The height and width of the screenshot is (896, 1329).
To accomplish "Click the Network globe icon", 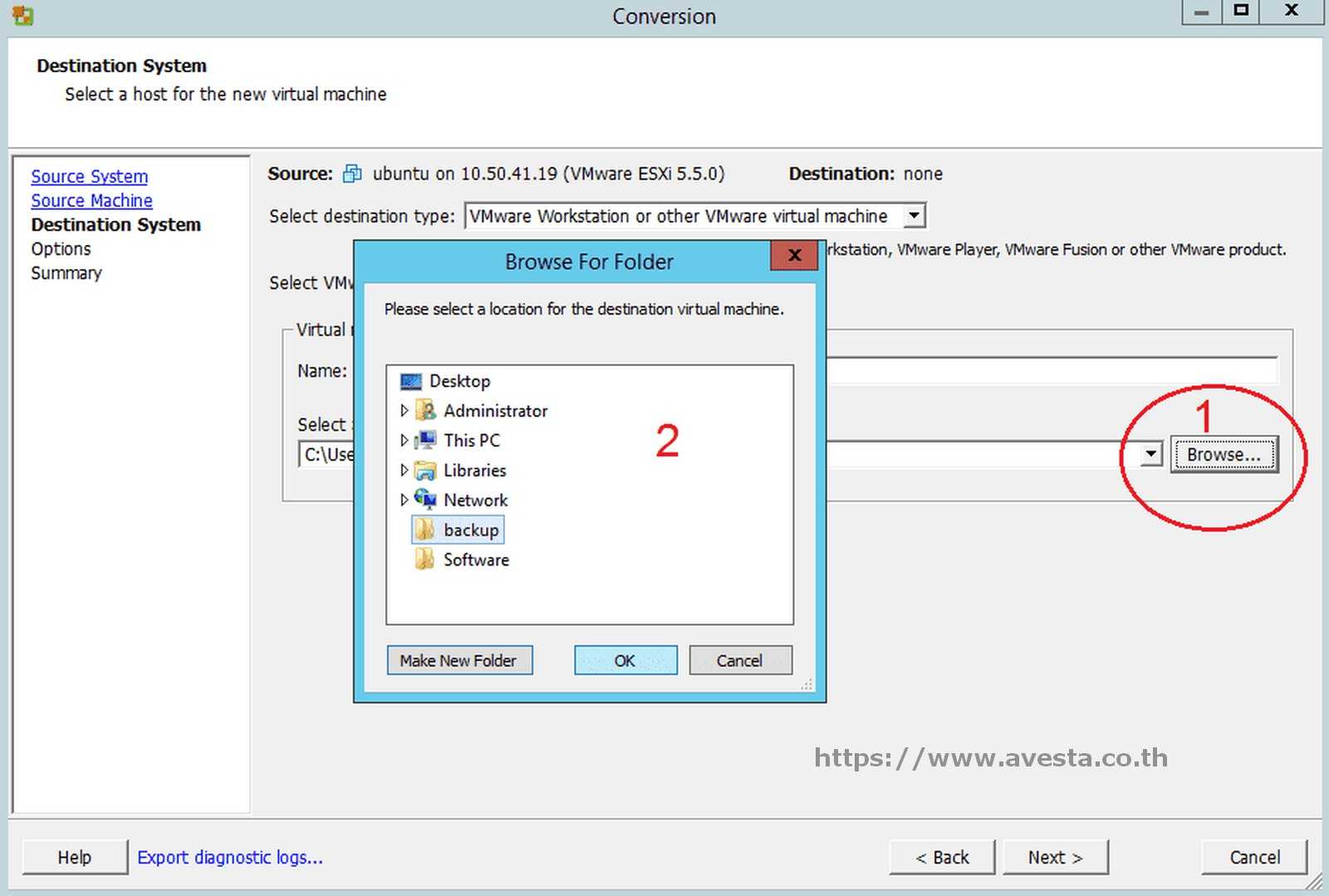I will point(424,499).
